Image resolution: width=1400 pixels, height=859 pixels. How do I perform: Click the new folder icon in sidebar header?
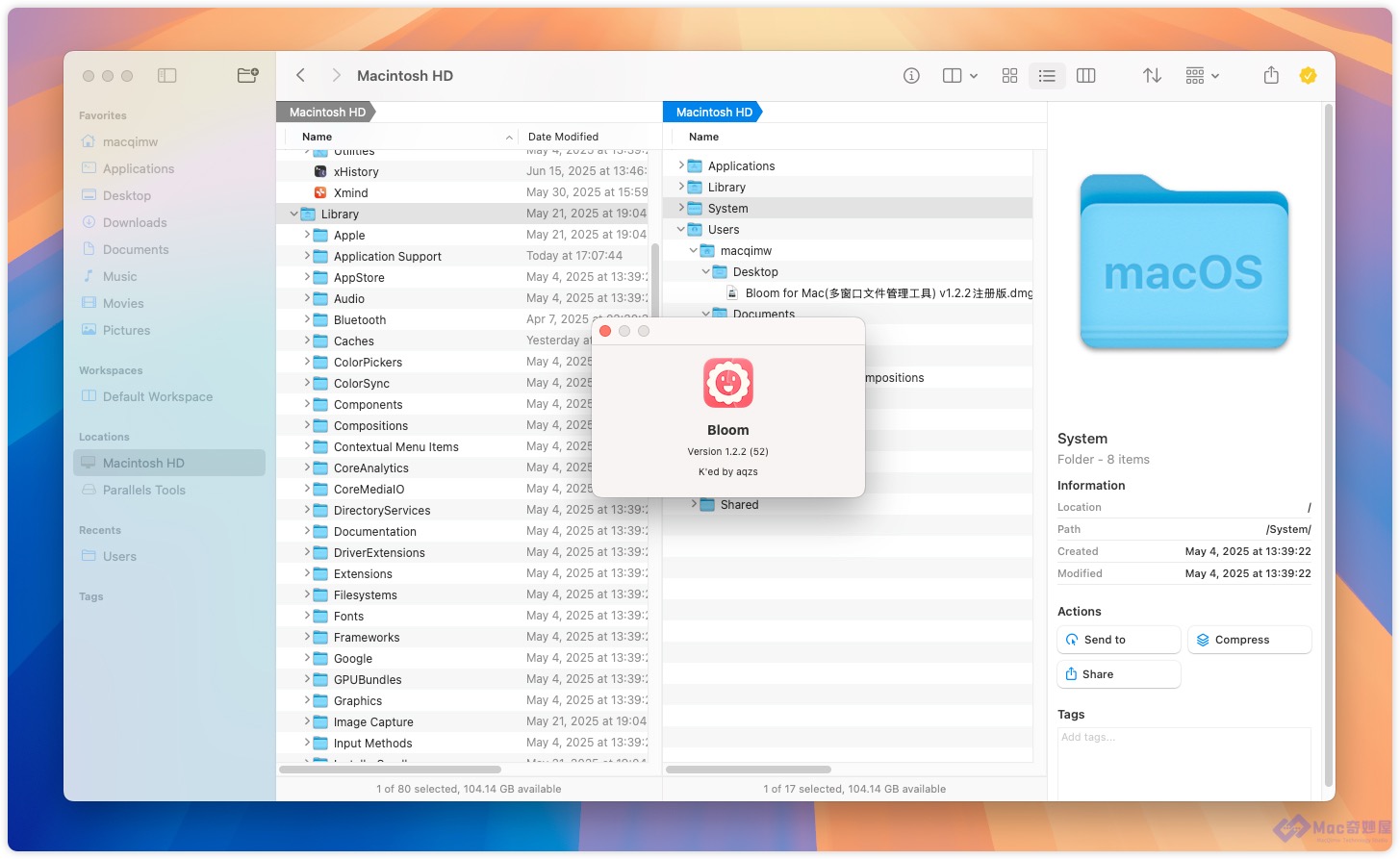click(x=247, y=75)
